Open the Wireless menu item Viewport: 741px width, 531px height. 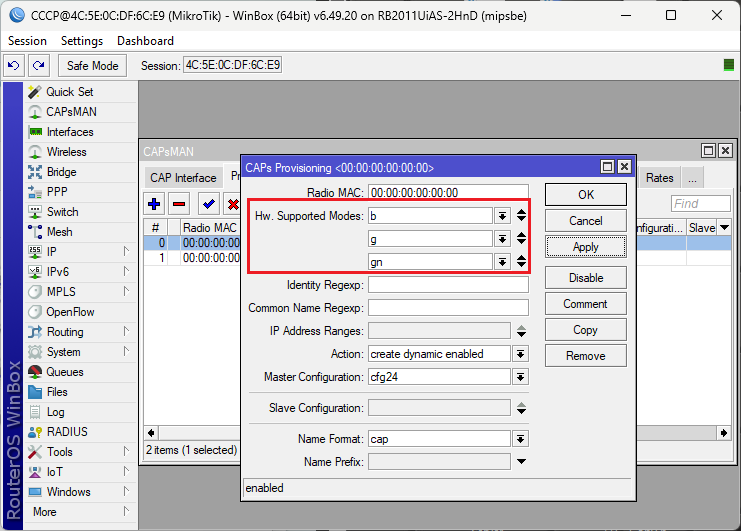[x=67, y=152]
